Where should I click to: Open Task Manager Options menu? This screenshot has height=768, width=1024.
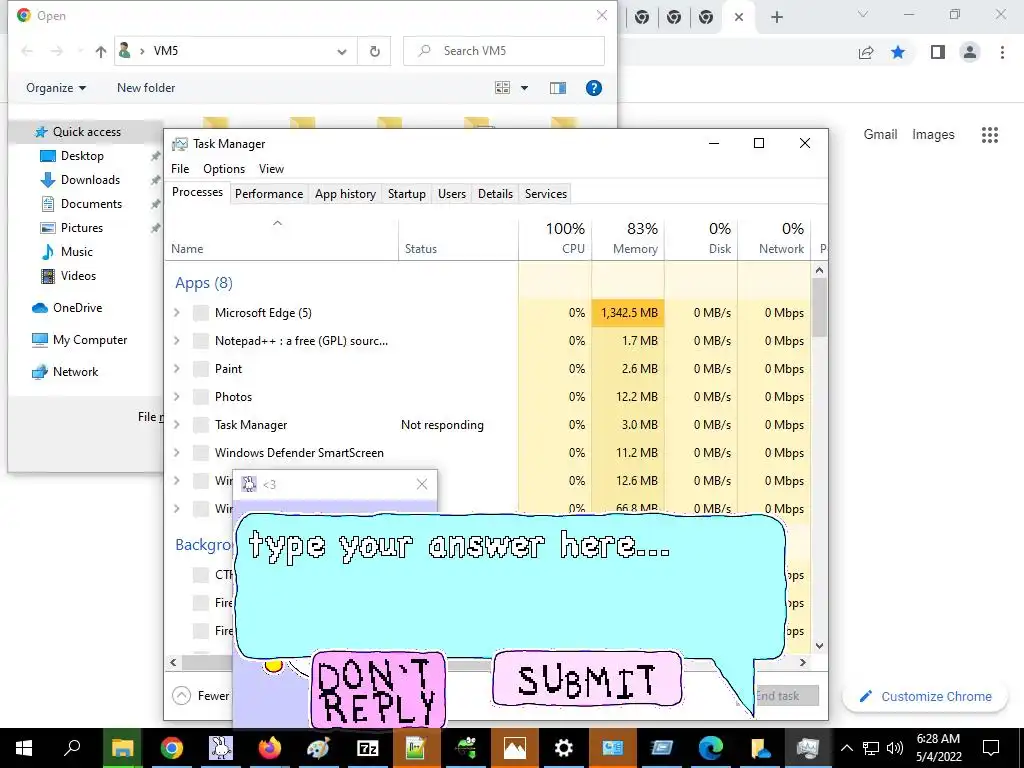pos(224,168)
